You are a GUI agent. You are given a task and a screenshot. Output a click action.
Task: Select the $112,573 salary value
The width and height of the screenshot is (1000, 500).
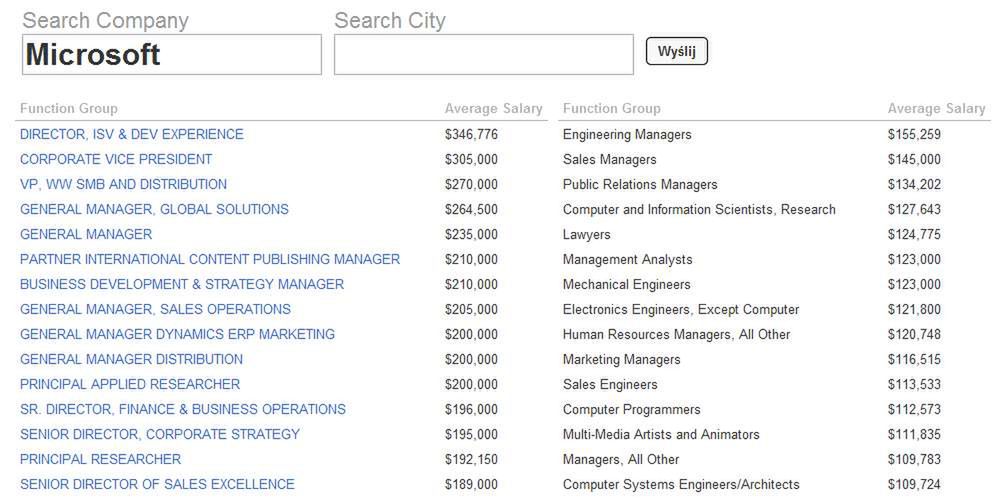[914, 409]
